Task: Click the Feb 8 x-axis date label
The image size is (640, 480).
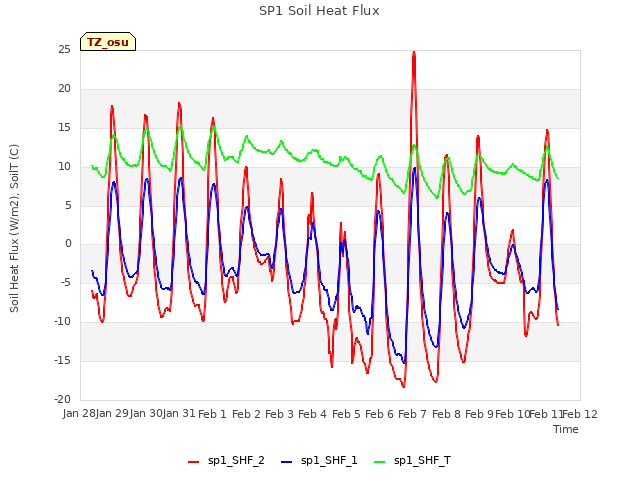Action: pyautogui.click(x=446, y=414)
